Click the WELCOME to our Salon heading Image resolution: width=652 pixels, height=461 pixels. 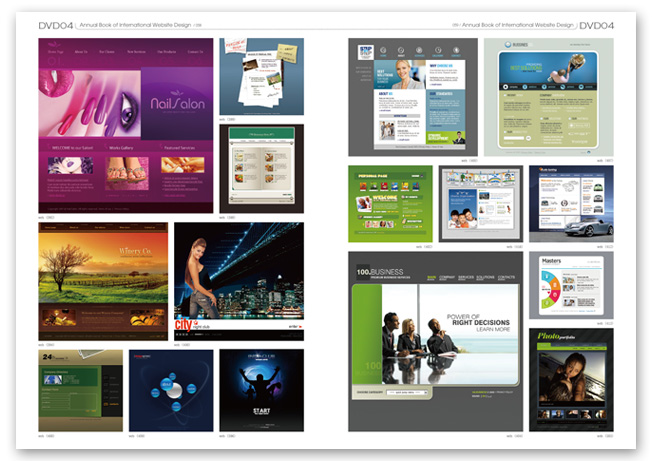click(x=72, y=148)
